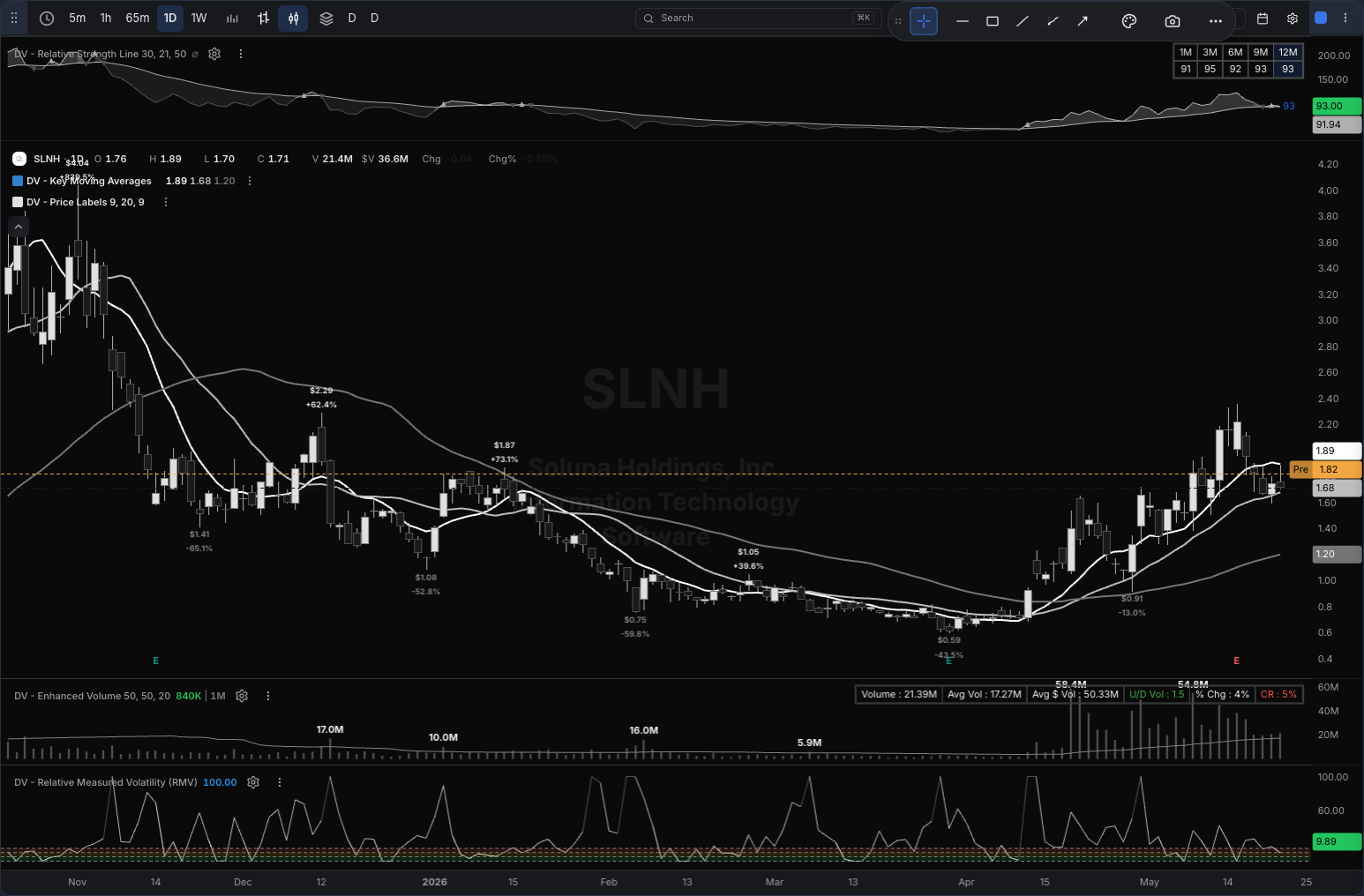Select the rectangle drawing tool
Image resolution: width=1364 pixels, height=896 pixels.
993,20
